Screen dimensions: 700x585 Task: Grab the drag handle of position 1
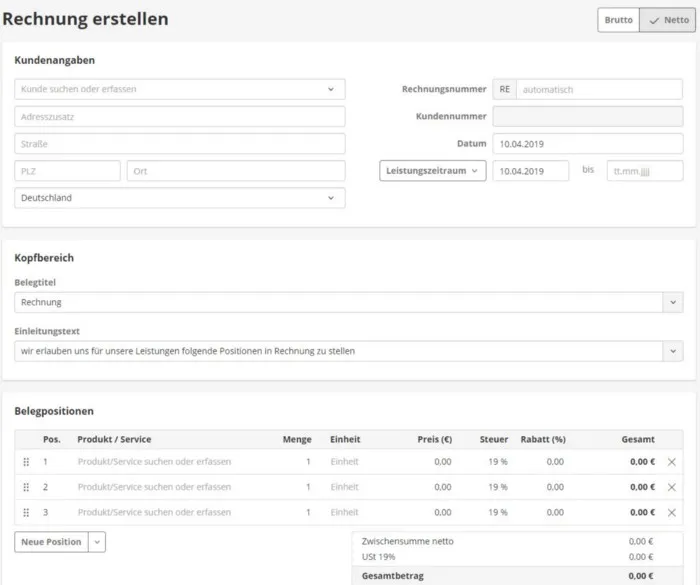pos(26,462)
